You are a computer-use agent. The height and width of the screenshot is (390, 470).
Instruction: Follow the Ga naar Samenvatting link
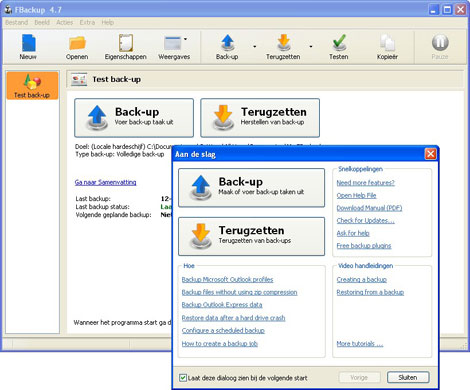click(x=105, y=182)
